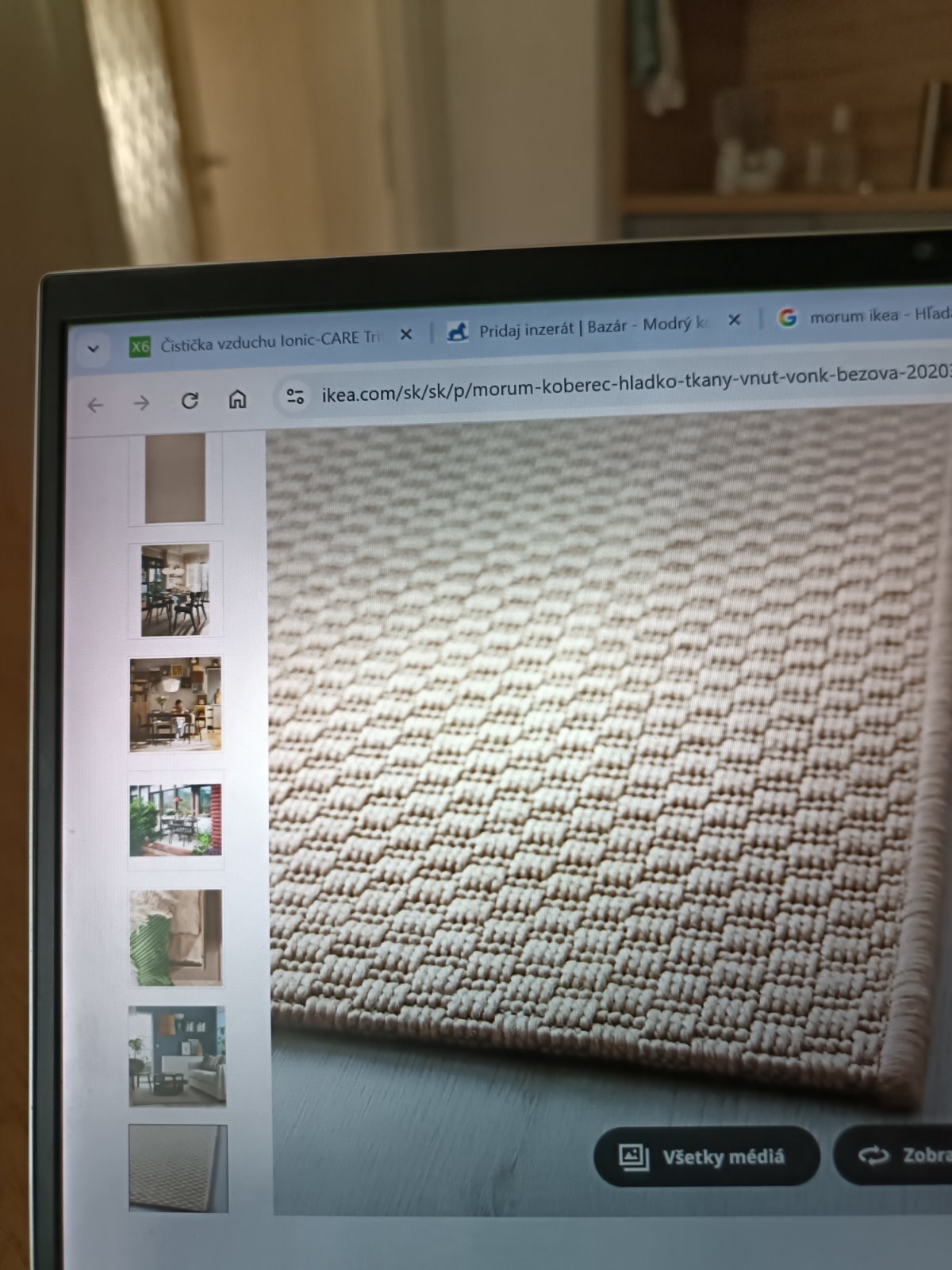952x1270 pixels.
Task: Select the blue-wall living room thumbnail
Action: click(177, 1056)
